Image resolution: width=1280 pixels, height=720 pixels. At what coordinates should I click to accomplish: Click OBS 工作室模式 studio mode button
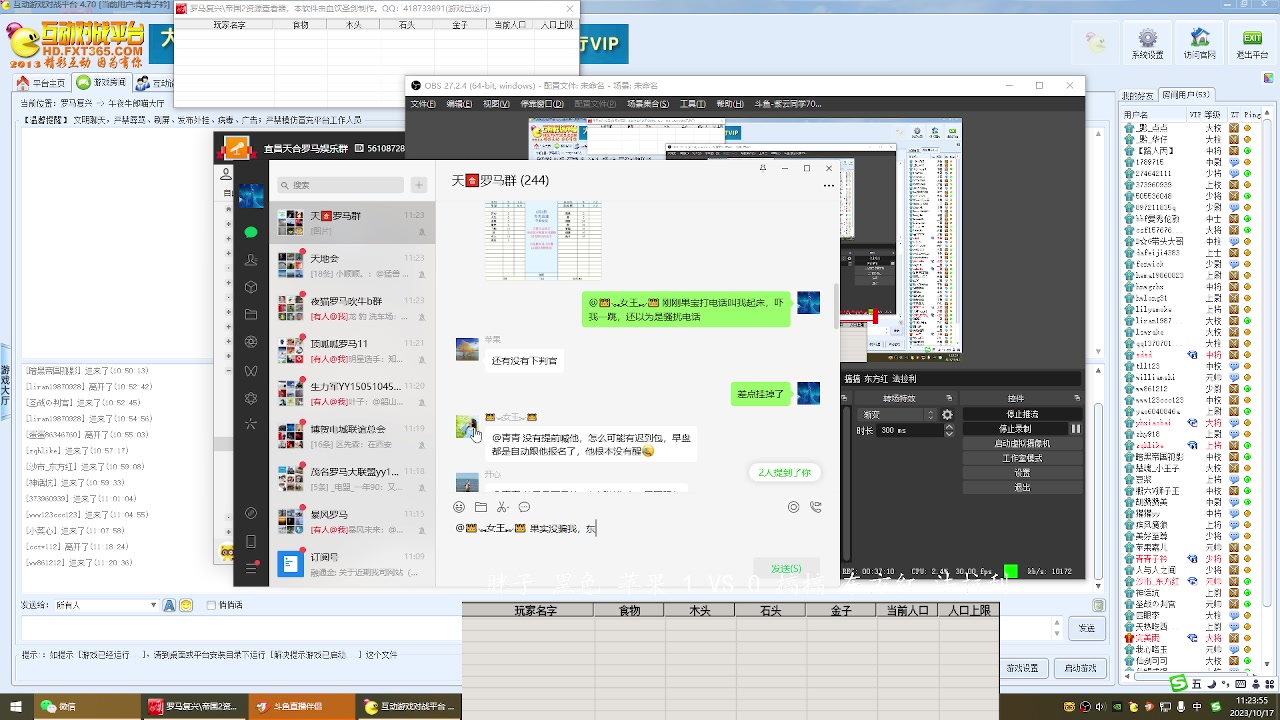(1022, 458)
